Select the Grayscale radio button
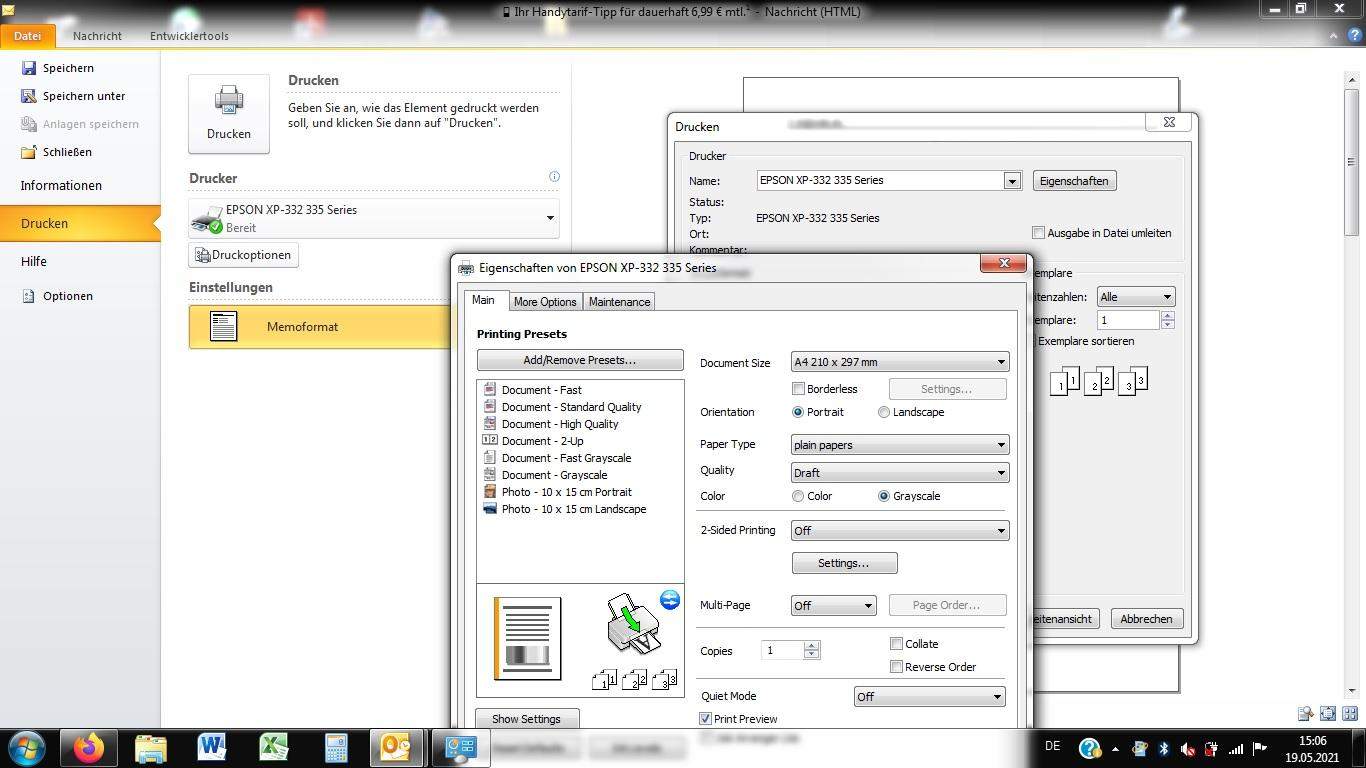Screen dimensions: 1366x768 click(884, 496)
